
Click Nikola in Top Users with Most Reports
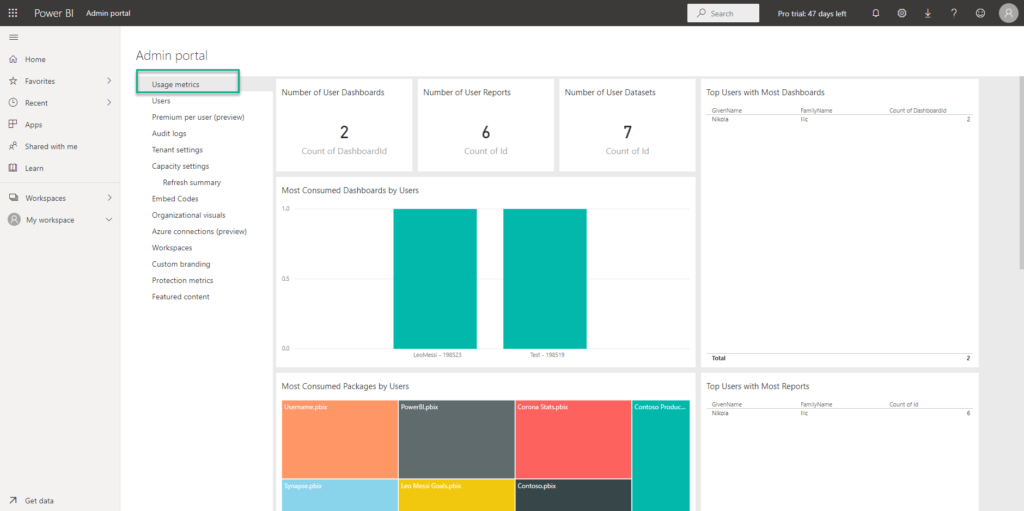pos(720,413)
